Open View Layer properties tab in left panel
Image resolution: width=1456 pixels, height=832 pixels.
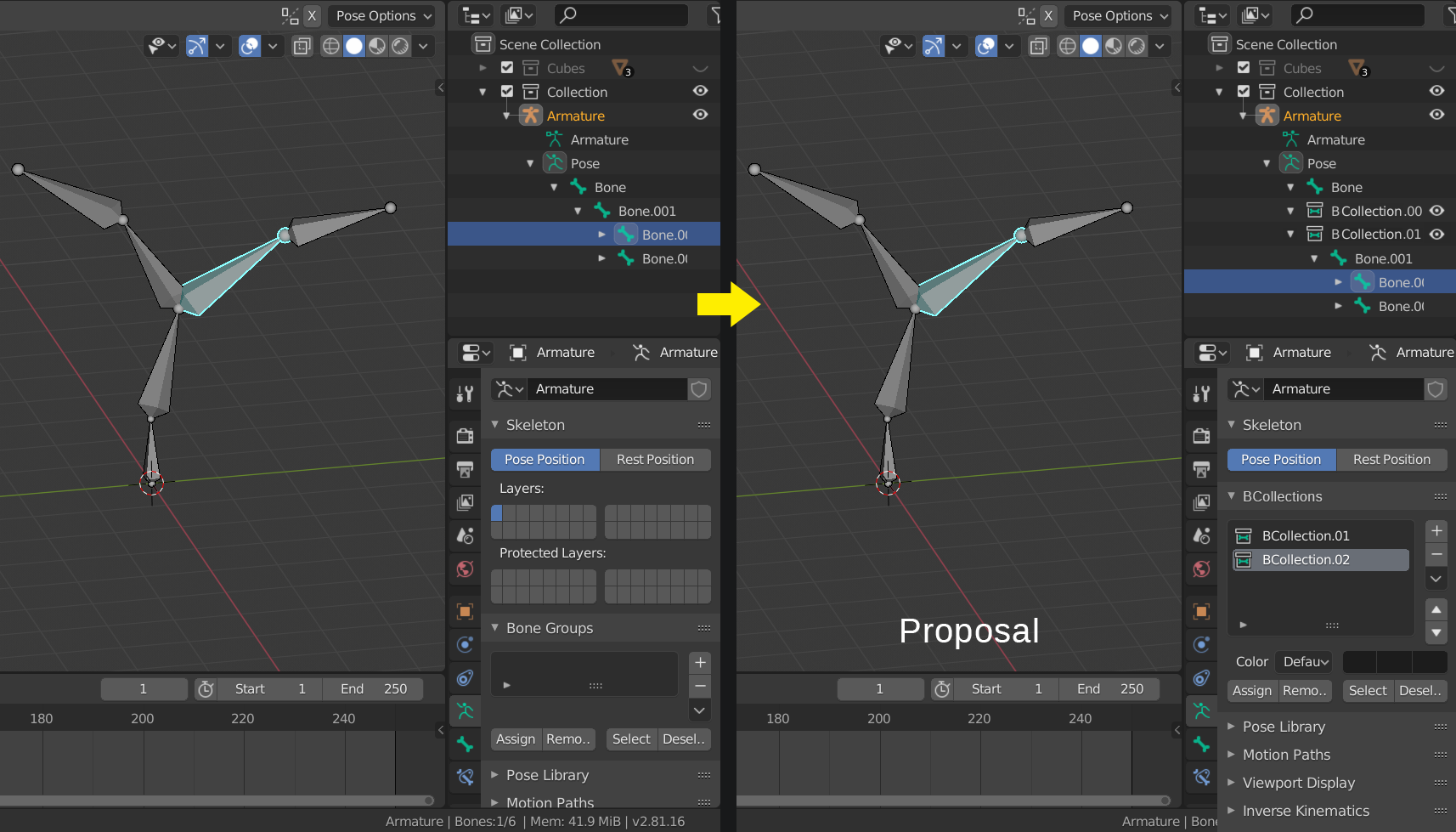coord(465,502)
